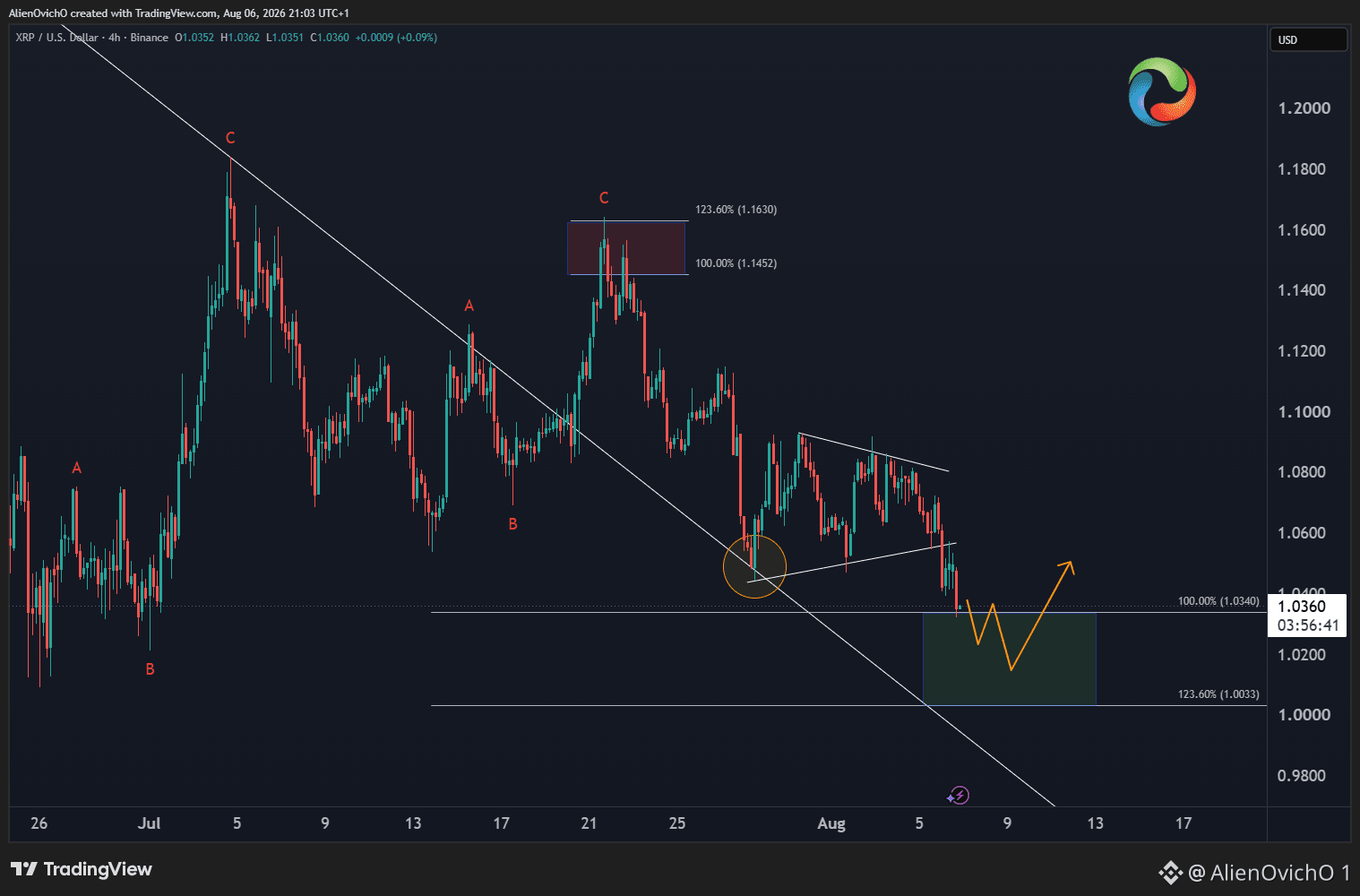Click the 123.60% (1.0033) Fibonacci label
Image resolution: width=1360 pixels, height=896 pixels.
click(x=1218, y=694)
